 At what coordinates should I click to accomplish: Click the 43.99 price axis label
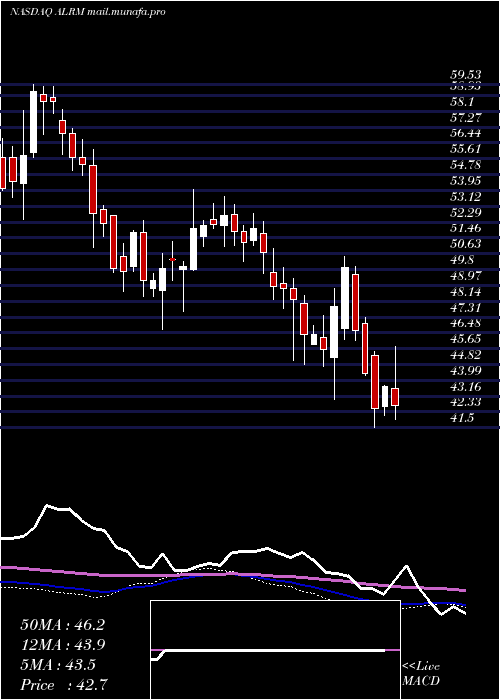click(466, 370)
